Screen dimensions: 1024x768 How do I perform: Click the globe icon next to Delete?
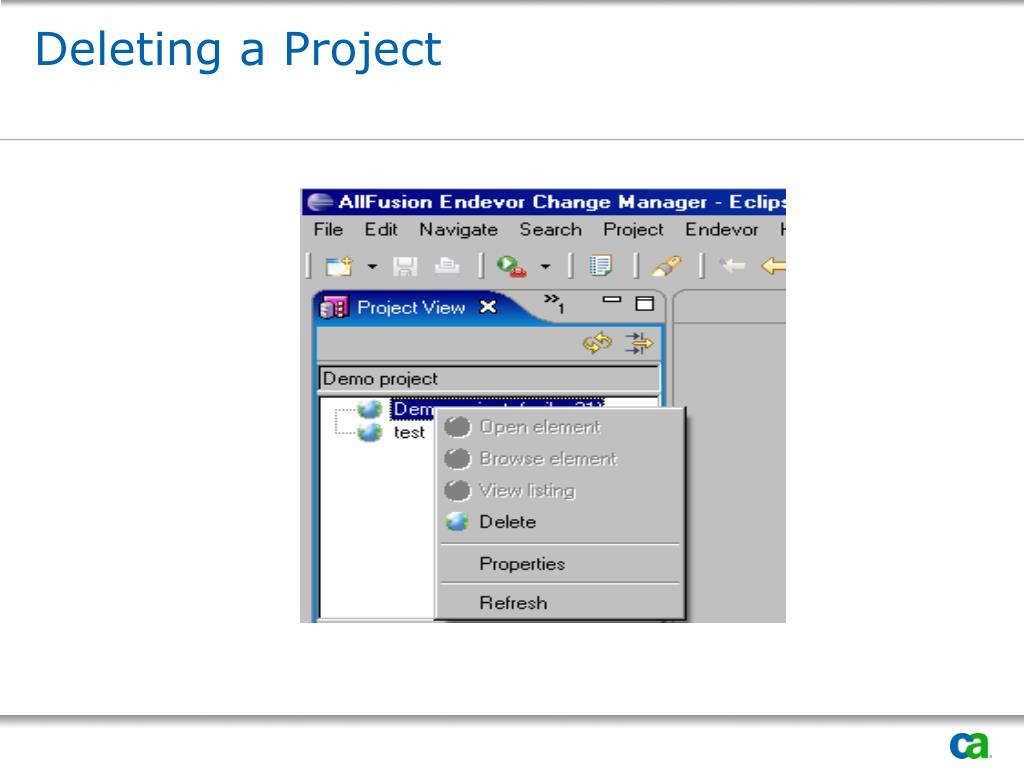[457, 522]
